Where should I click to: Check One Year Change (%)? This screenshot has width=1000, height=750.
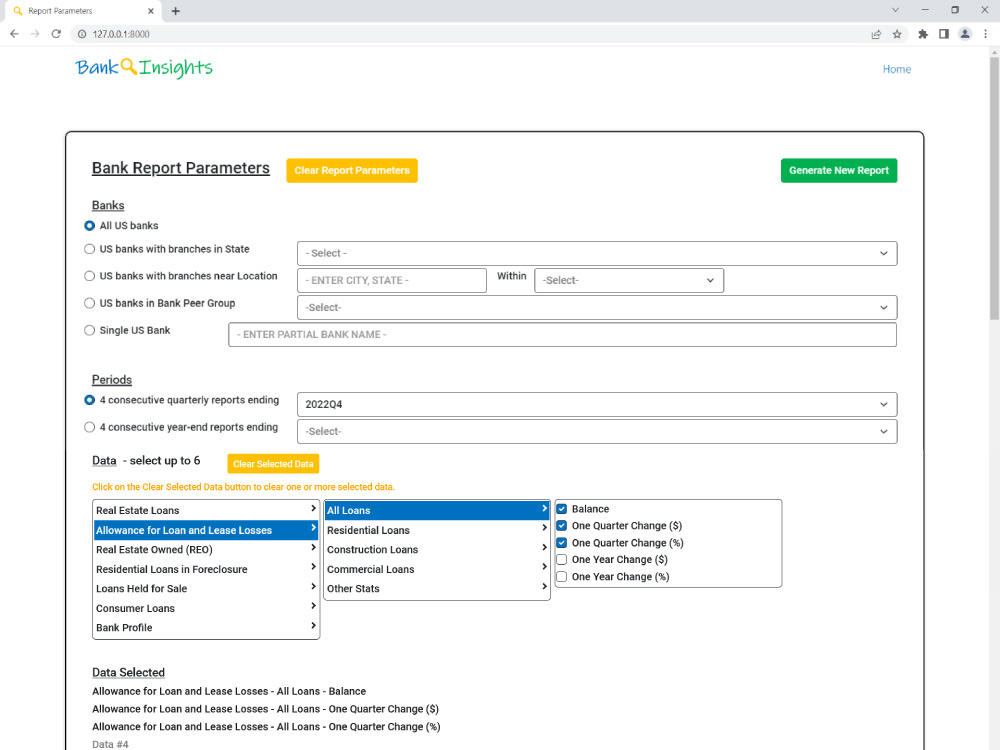coord(562,577)
